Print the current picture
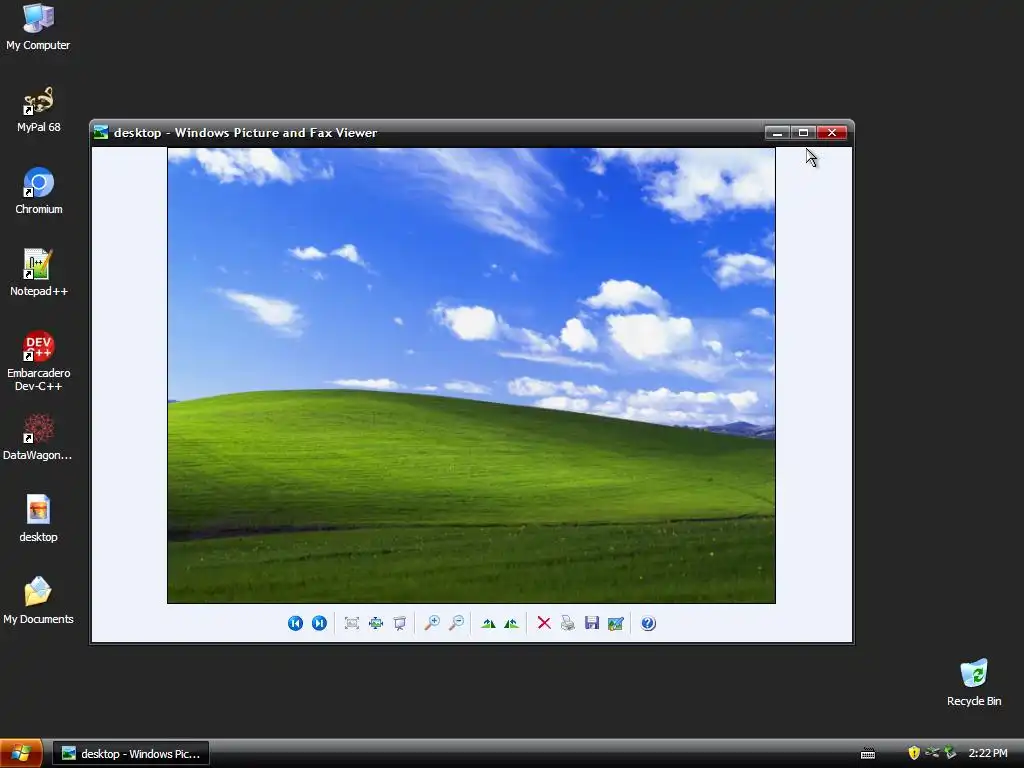The width and height of the screenshot is (1024, 768). click(x=568, y=623)
